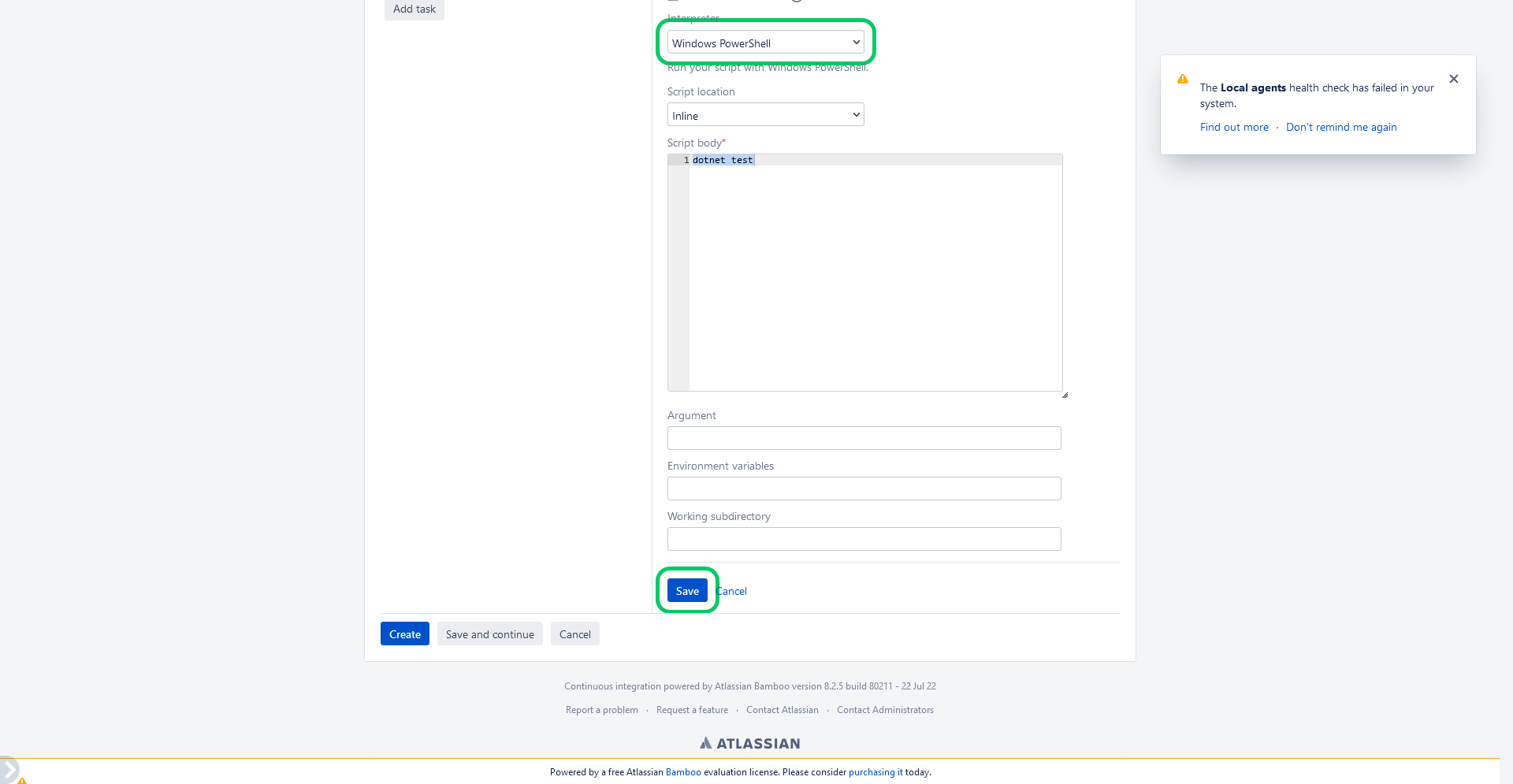
Task: Click inside the Script body editor
Action: [x=865, y=273]
